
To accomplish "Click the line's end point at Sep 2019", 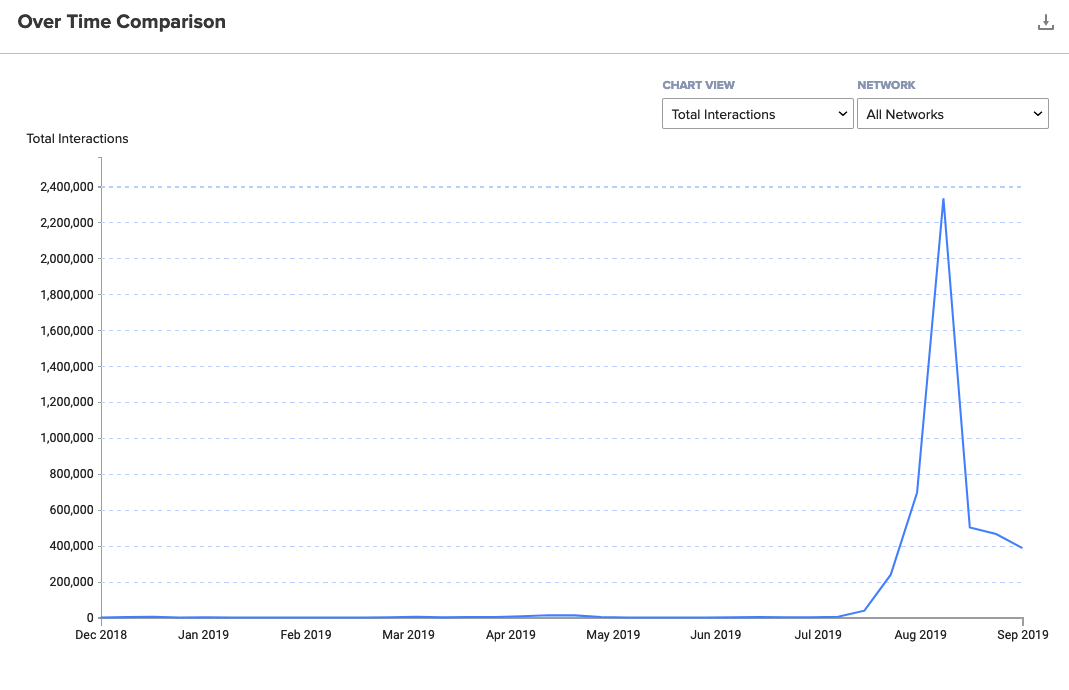I will 1022,547.
